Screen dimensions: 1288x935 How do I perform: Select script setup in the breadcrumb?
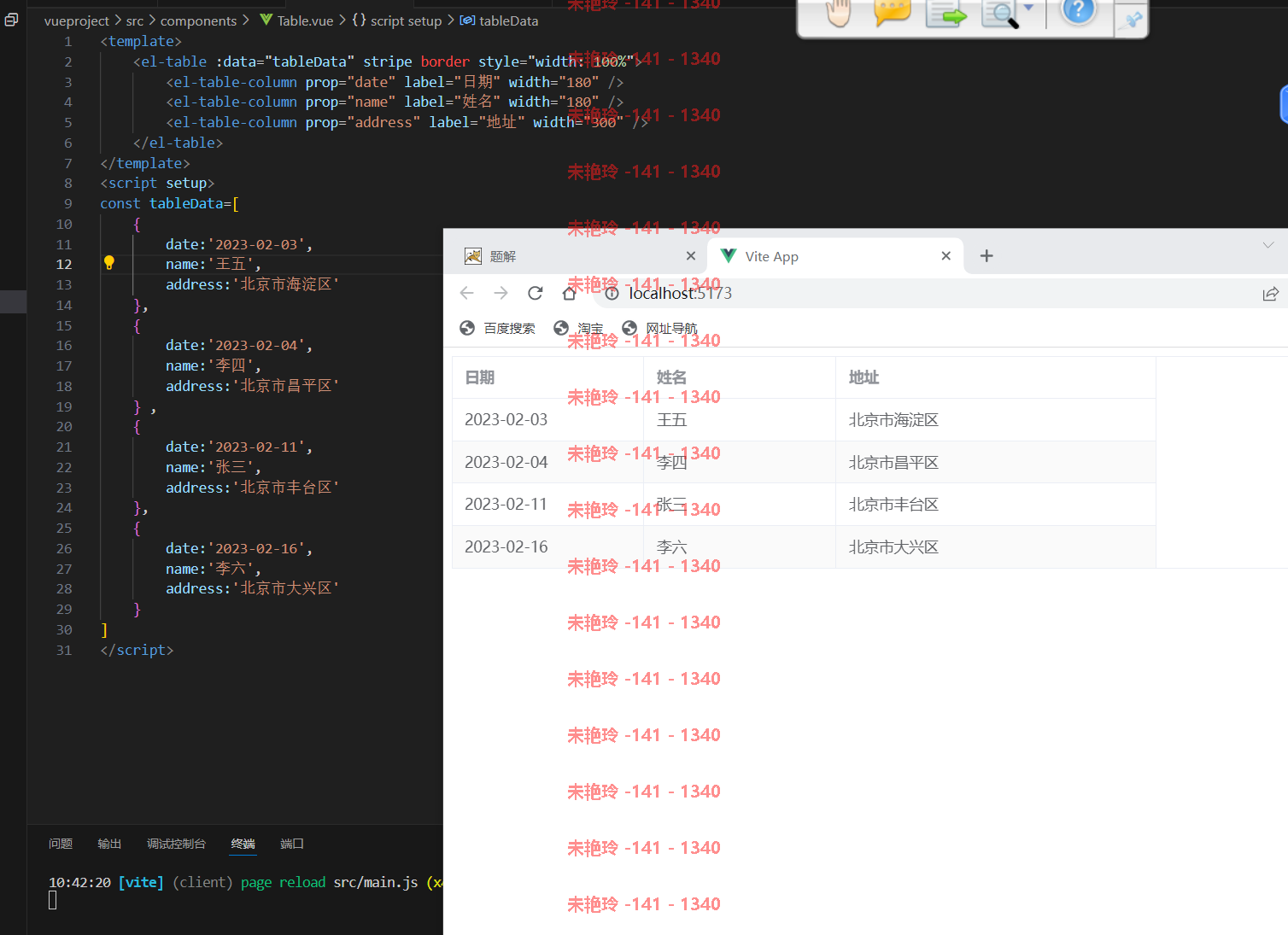397,20
